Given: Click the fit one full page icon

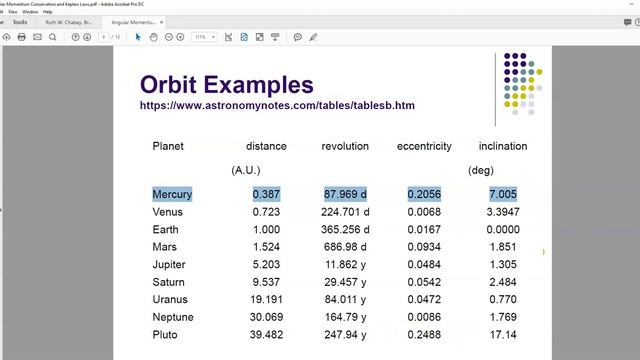Looking at the screenshot, I should coord(244,37).
